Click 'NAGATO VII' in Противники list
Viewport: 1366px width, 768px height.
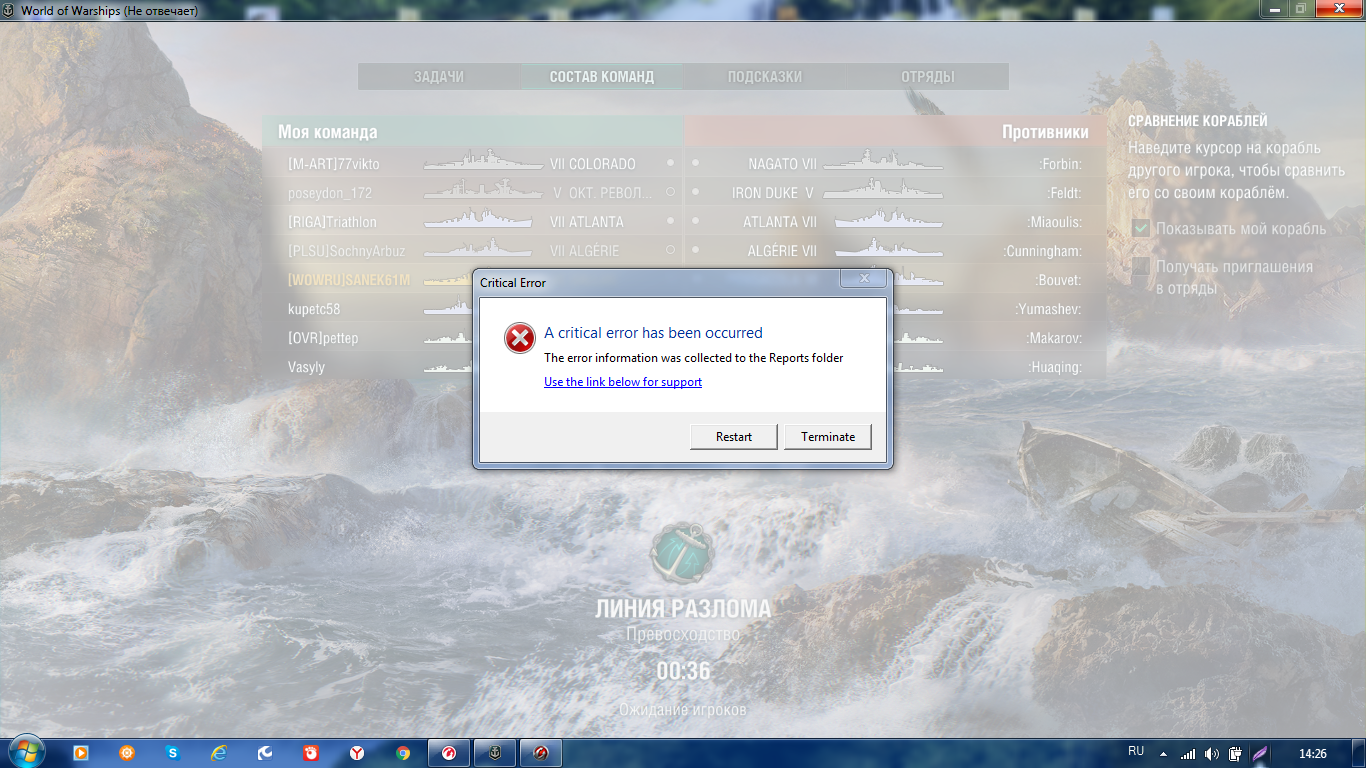point(782,164)
